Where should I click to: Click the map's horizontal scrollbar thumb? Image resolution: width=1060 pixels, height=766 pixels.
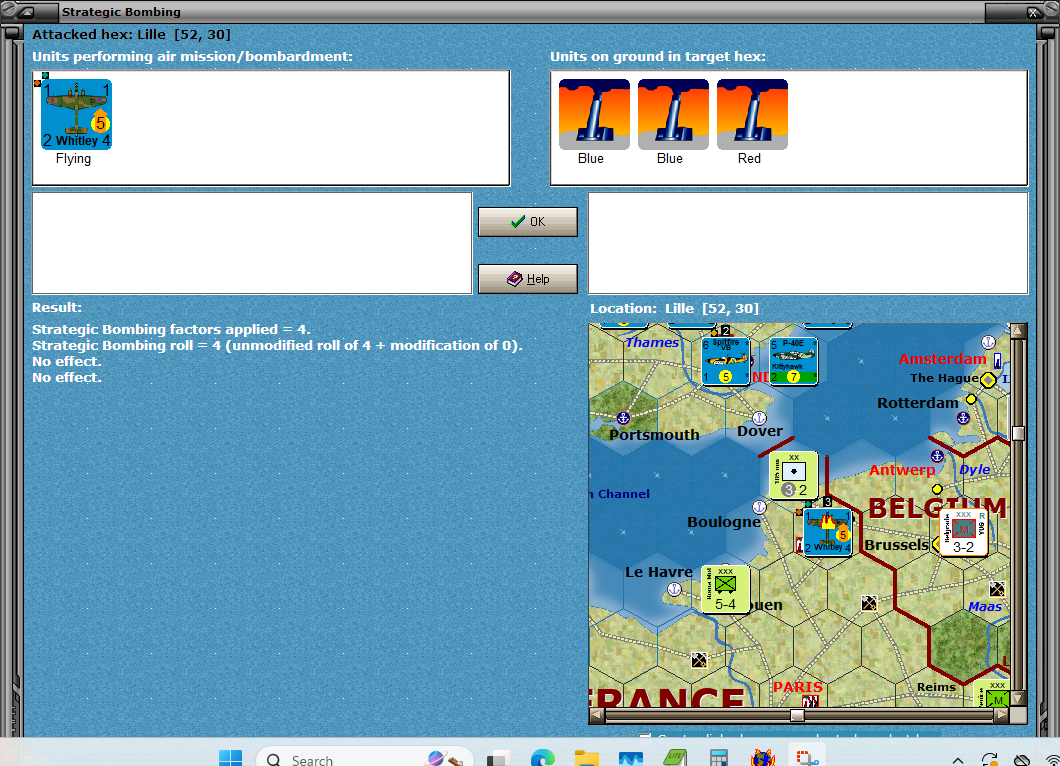pos(798,715)
